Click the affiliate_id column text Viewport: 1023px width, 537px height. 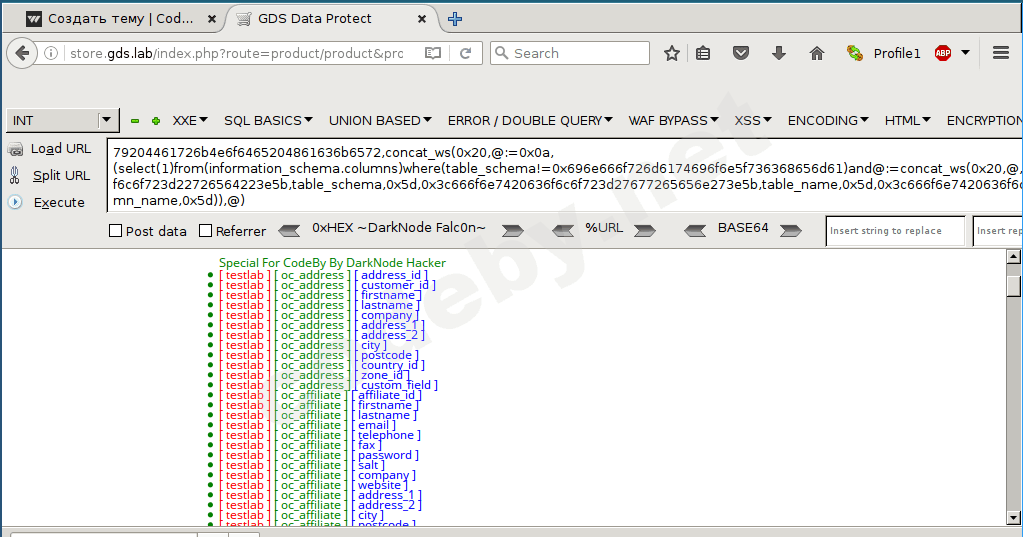tap(386, 395)
